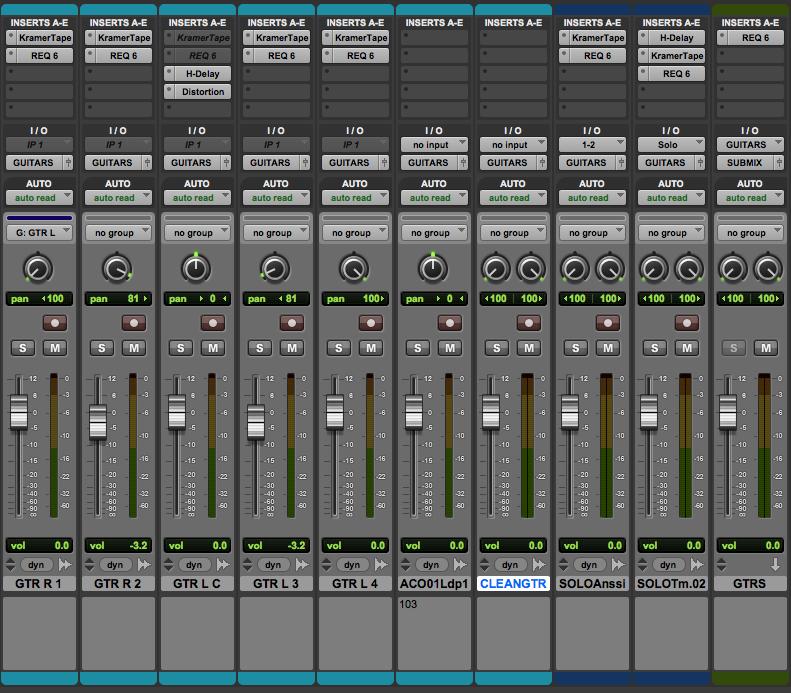The width and height of the screenshot is (791, 693).
Task: Open CLEANGTR auto read dropdown
Action: 513,198
